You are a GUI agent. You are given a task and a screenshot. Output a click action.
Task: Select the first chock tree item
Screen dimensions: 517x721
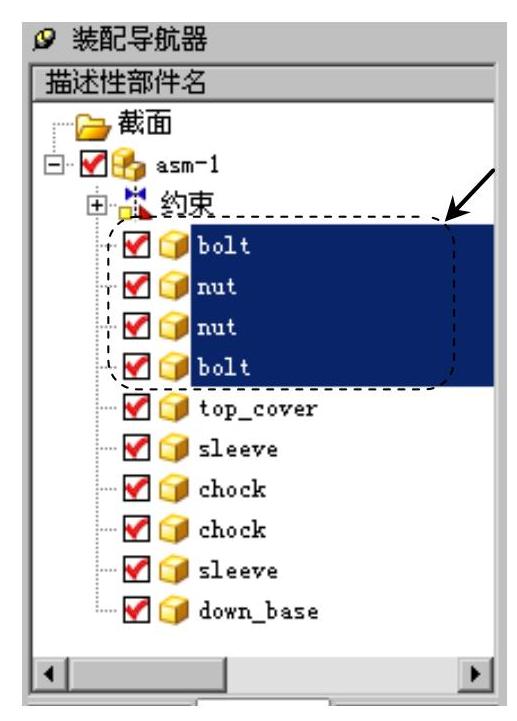click(232, 489)
